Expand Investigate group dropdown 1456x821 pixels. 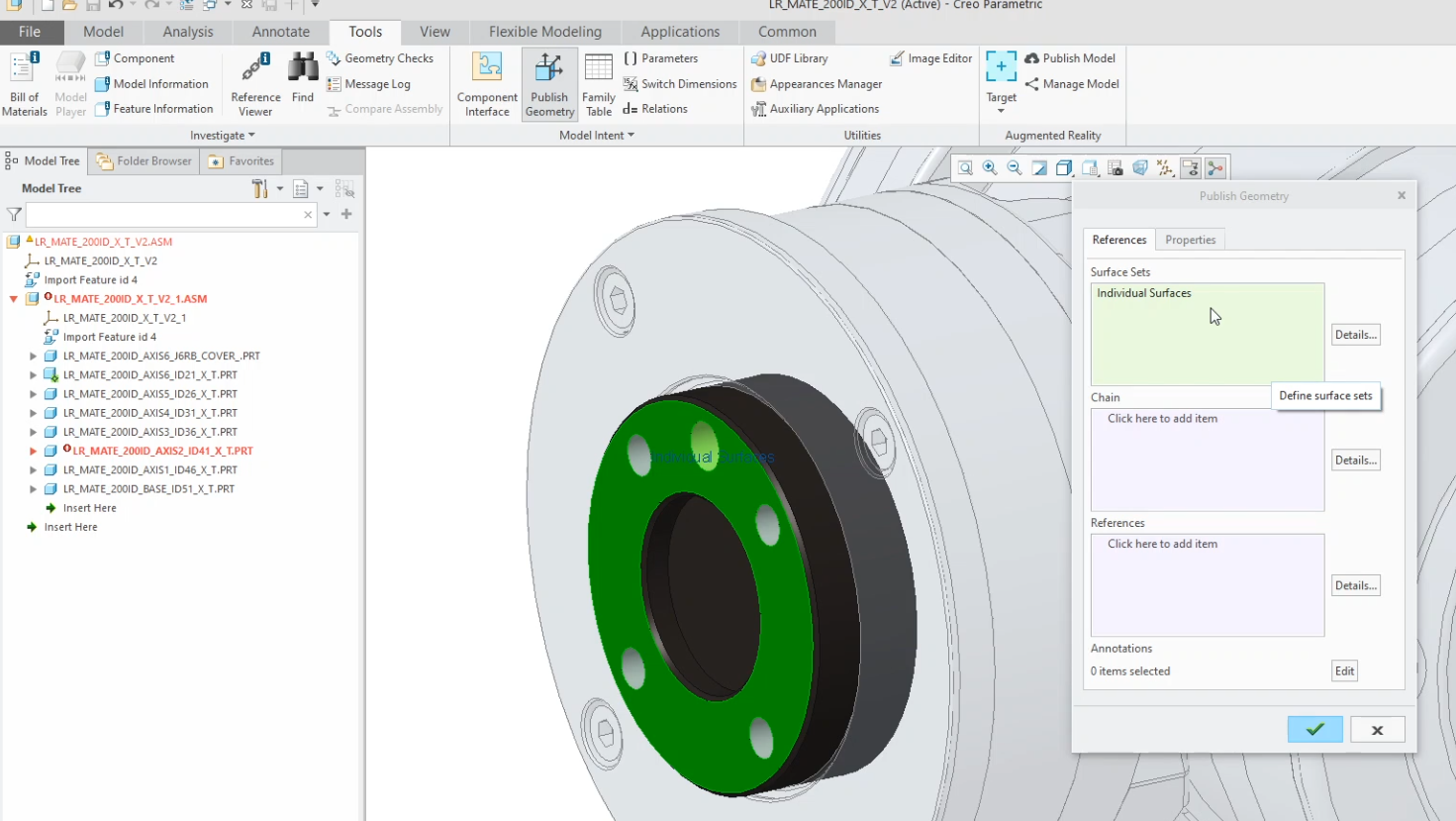pyautogui.click(x=222, y=136)
